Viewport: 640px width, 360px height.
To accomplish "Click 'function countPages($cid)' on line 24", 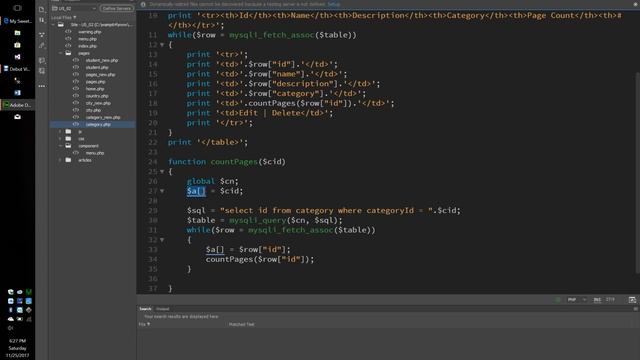I will tap(227, 162).
